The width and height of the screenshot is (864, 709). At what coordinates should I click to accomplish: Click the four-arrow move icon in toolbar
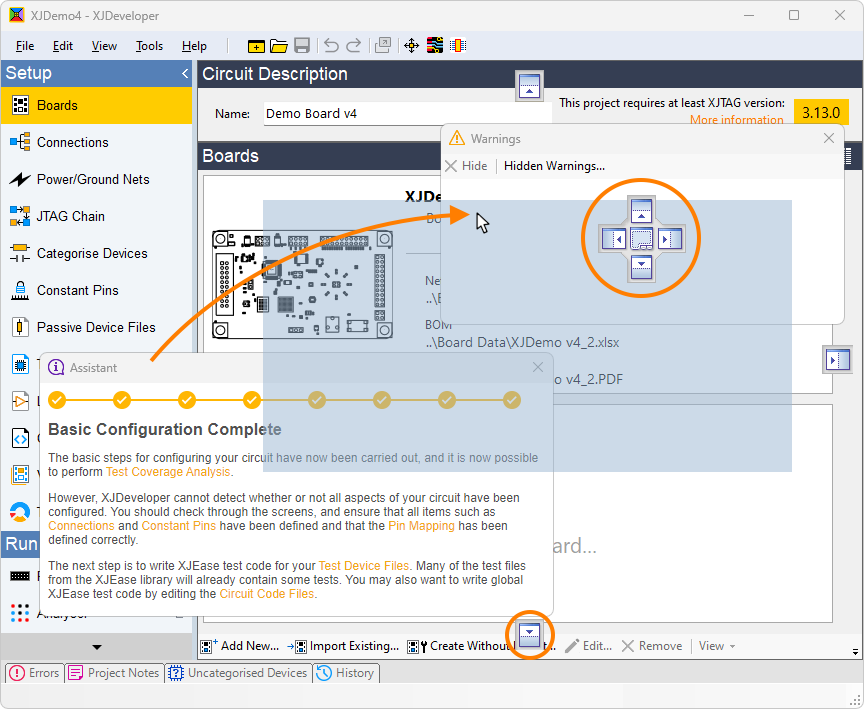click(x=411, y=46)
